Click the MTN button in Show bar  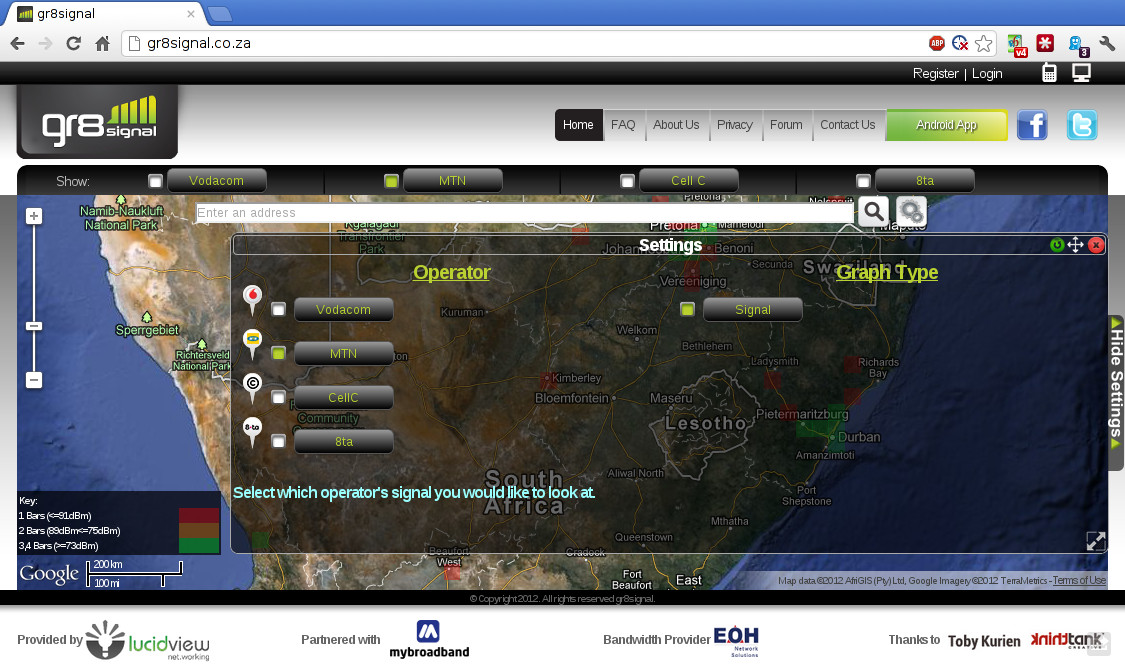[453, 181]
